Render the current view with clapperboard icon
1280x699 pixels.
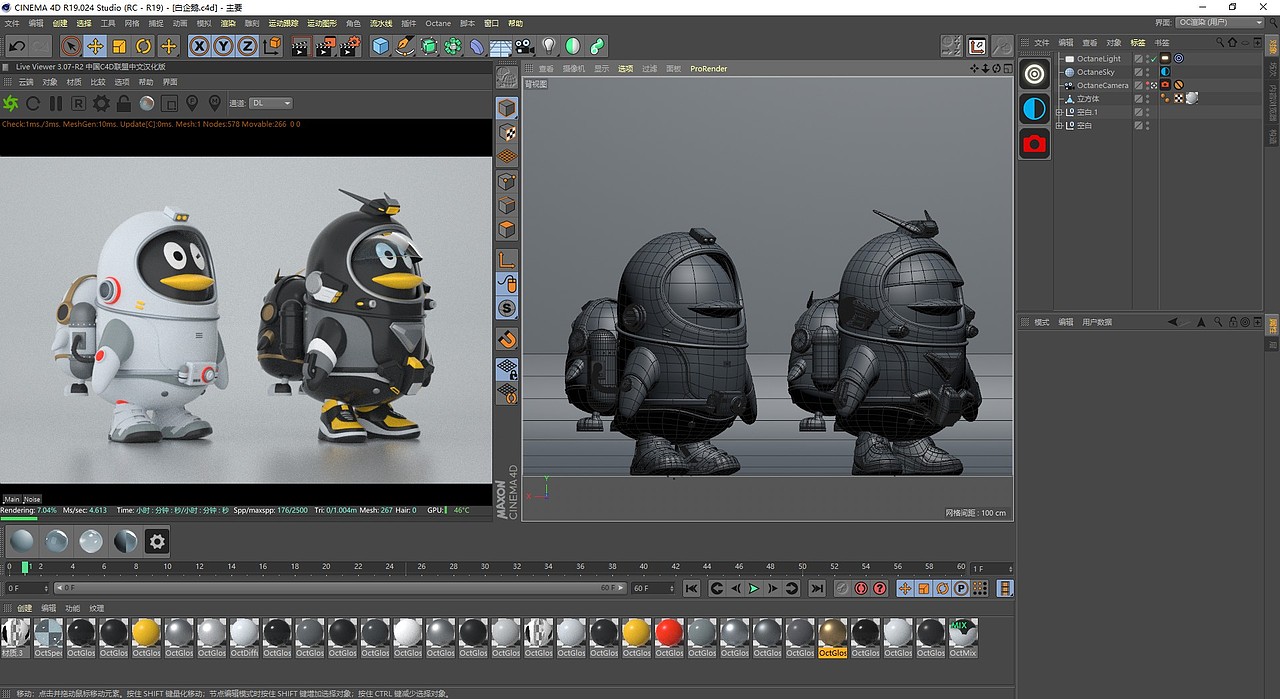300,45
